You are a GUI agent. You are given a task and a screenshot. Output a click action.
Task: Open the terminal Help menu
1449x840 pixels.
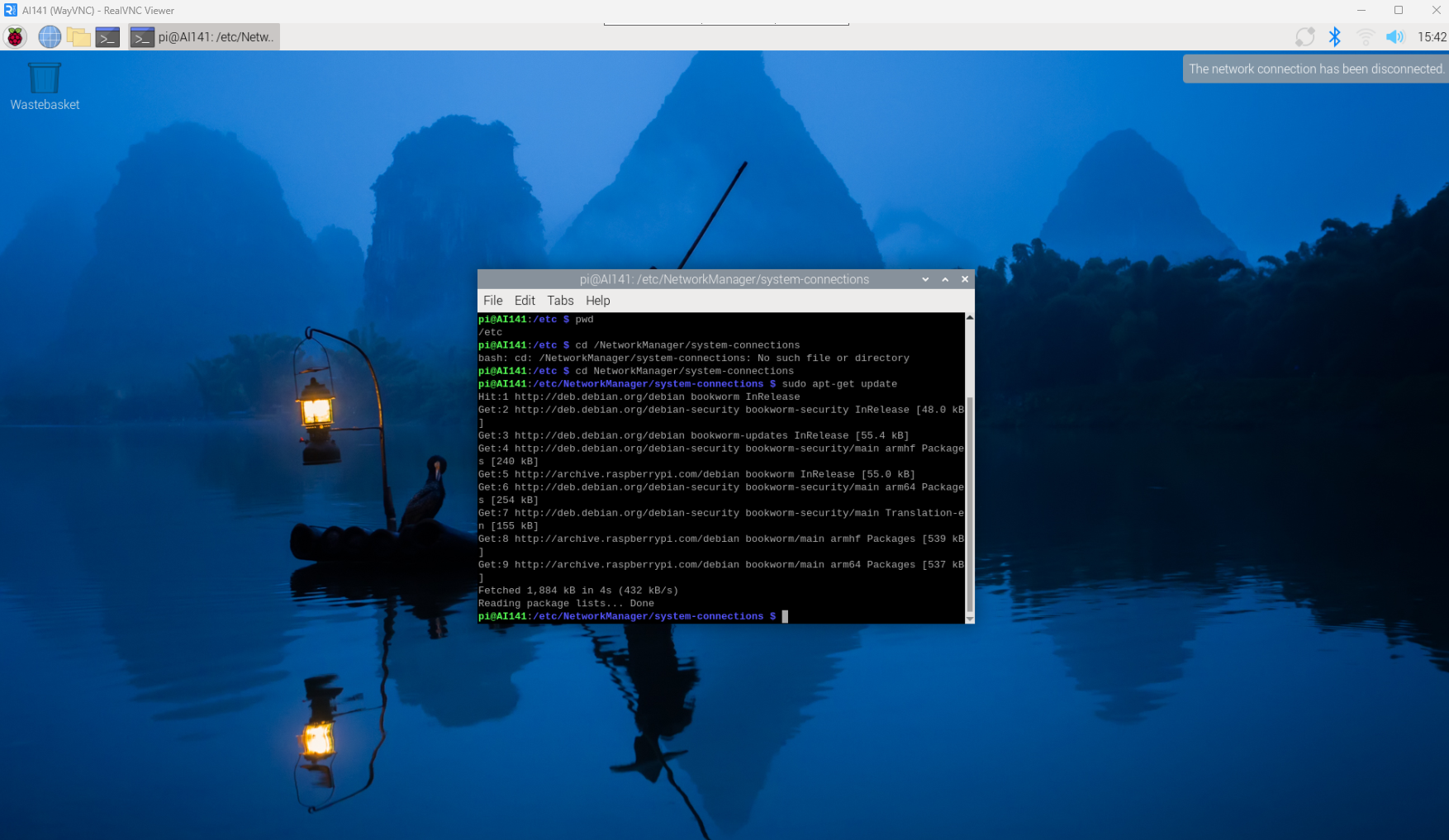[597, 301]
